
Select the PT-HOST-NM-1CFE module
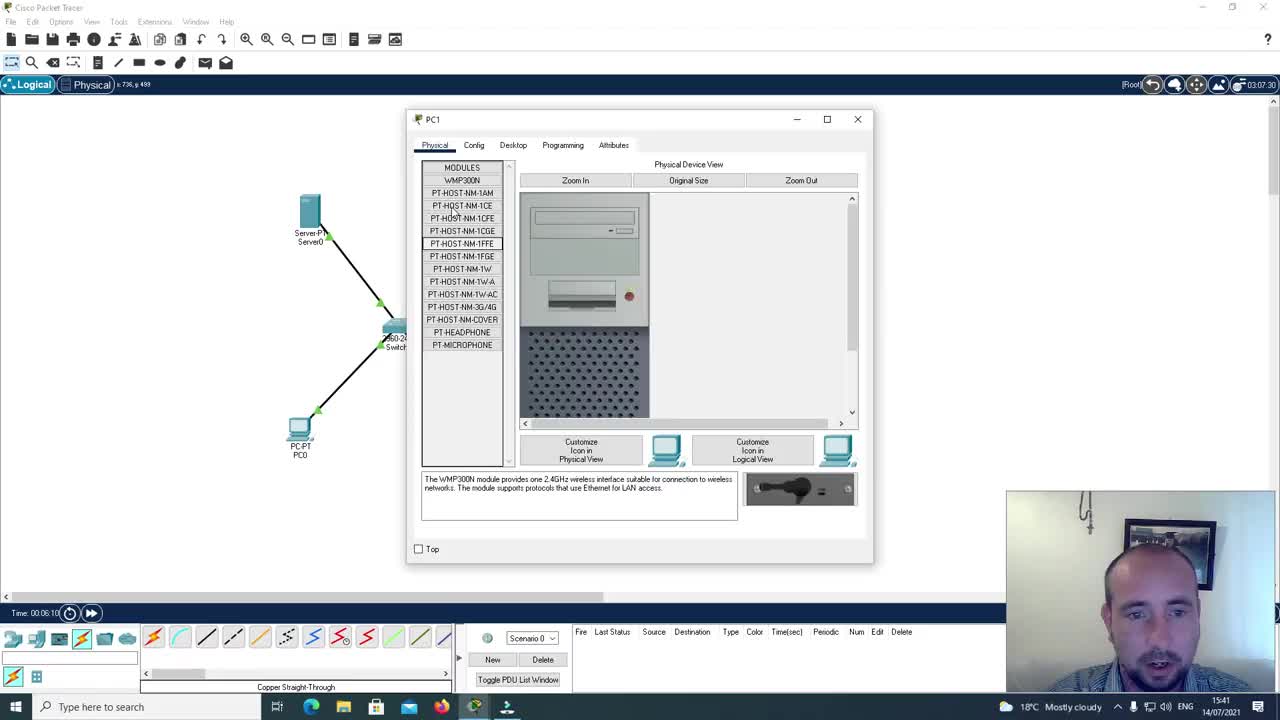[x=462, y=219]
